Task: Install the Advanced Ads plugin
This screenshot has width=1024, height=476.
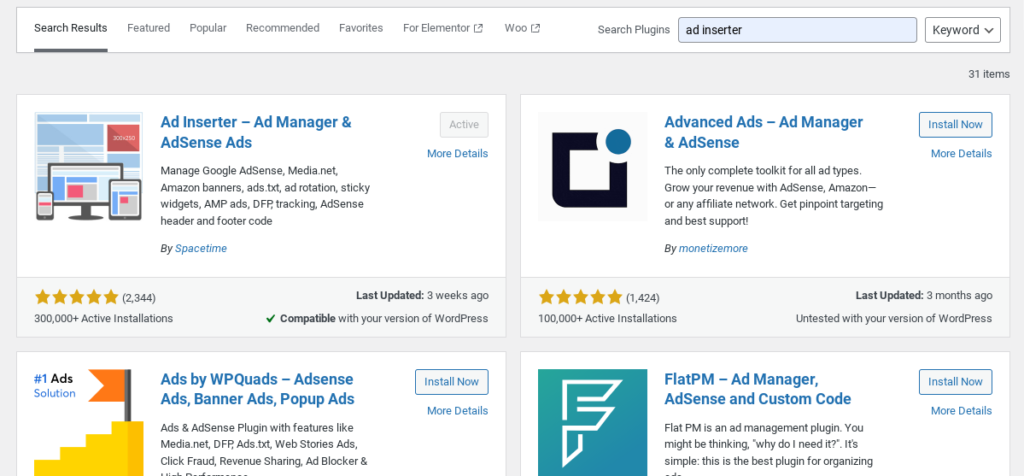Action: tap(955, 125)
